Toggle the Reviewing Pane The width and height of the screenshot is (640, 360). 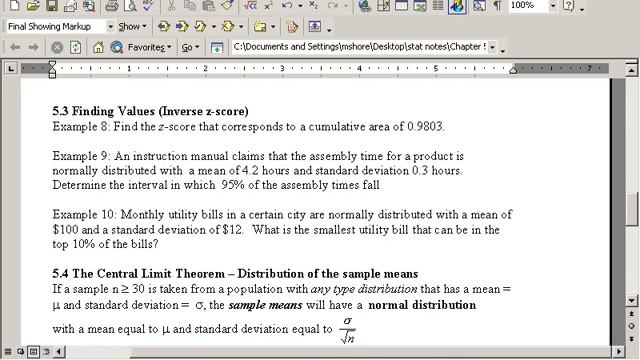click(315, 27)
